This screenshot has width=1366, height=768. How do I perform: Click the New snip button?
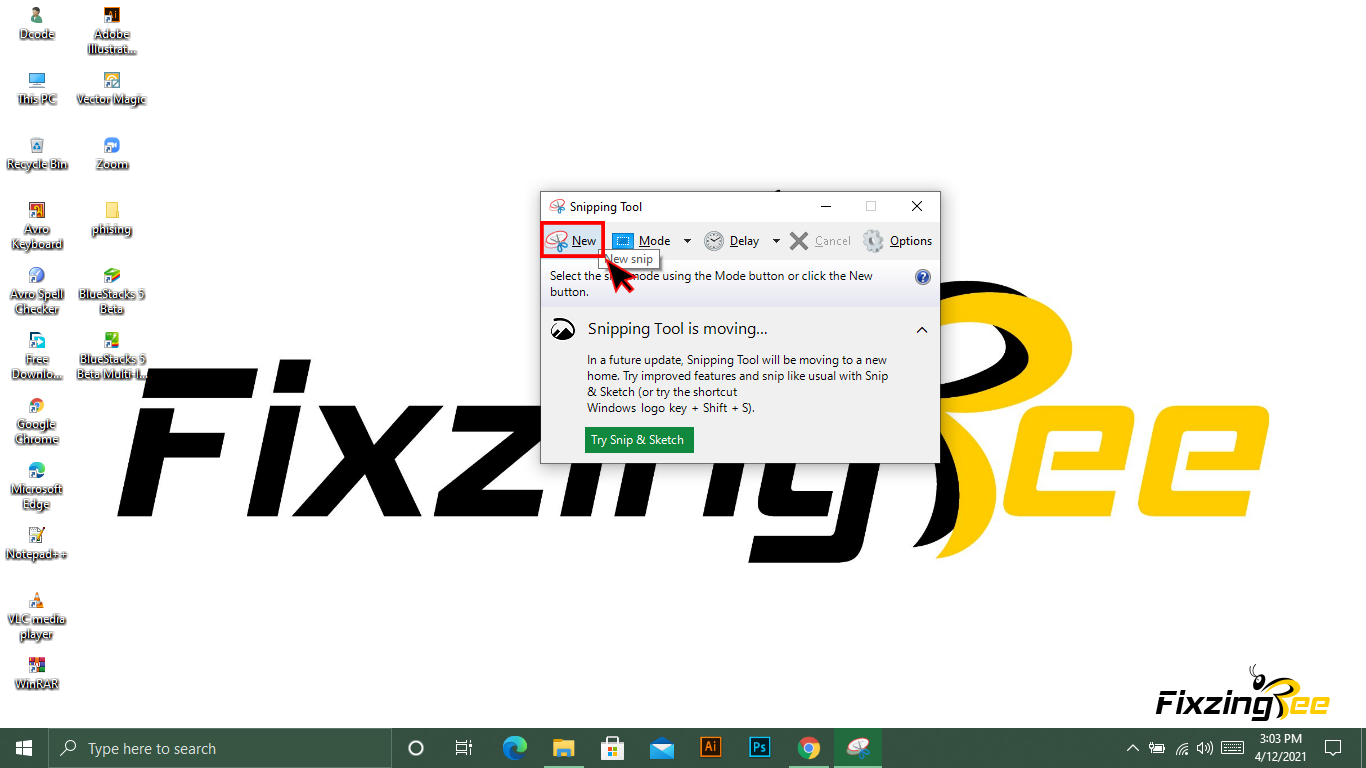click(x=573, y=241)
